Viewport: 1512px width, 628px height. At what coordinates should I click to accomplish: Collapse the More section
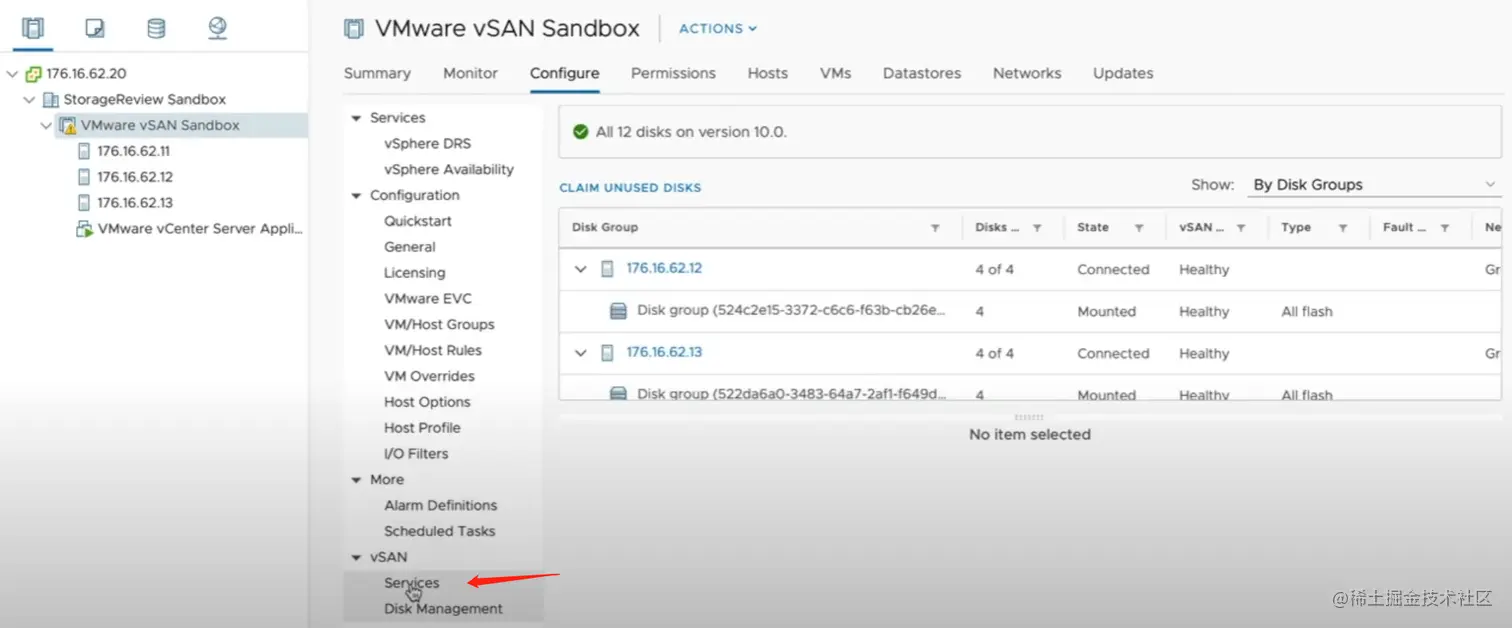click(356, 480)
